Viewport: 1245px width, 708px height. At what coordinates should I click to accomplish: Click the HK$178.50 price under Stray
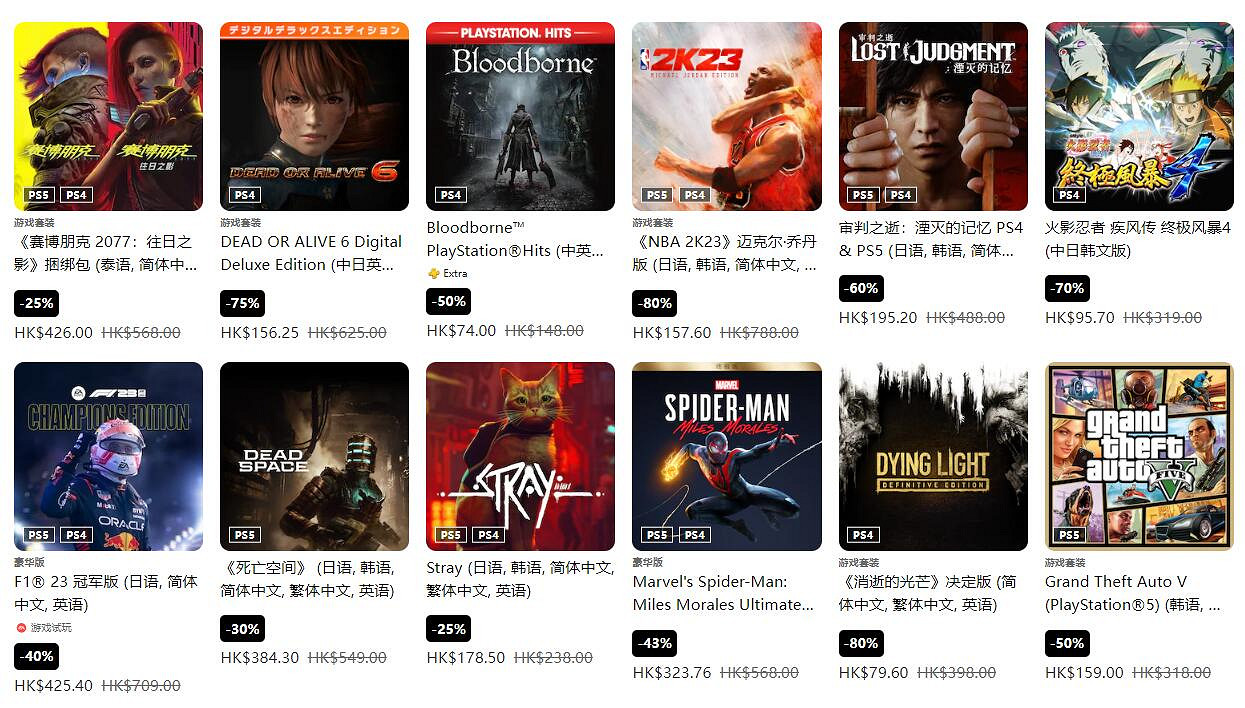(x=466, y=658)
